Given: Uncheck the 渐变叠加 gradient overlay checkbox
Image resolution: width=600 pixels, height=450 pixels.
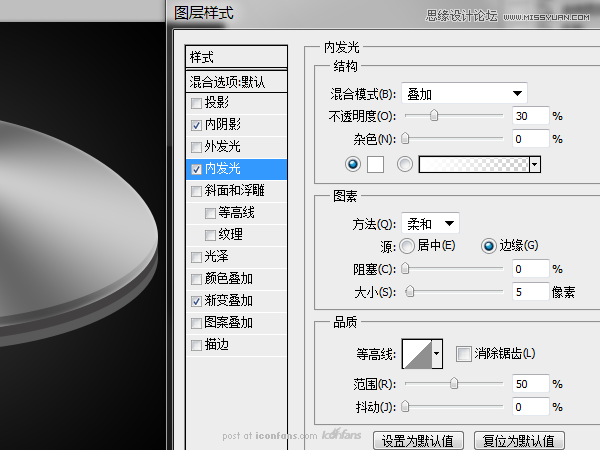Looking at the screenshot, I should click(196, 301).
